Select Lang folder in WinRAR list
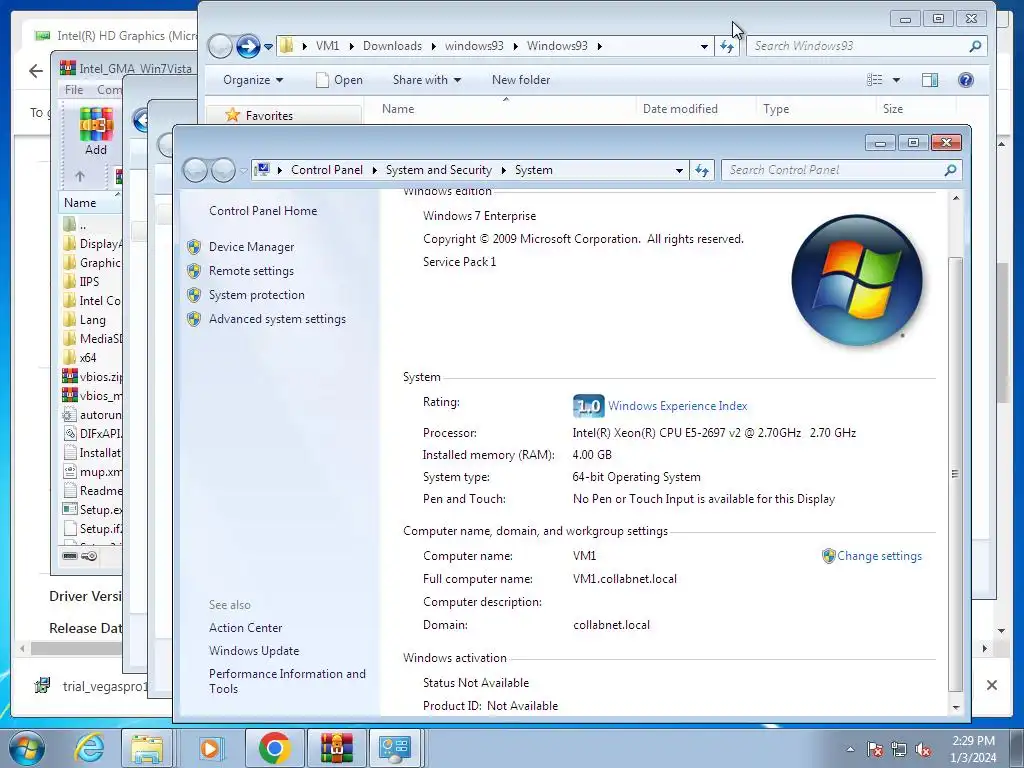The width and height of the screenshot is (1024, 768). coord(92,320)
